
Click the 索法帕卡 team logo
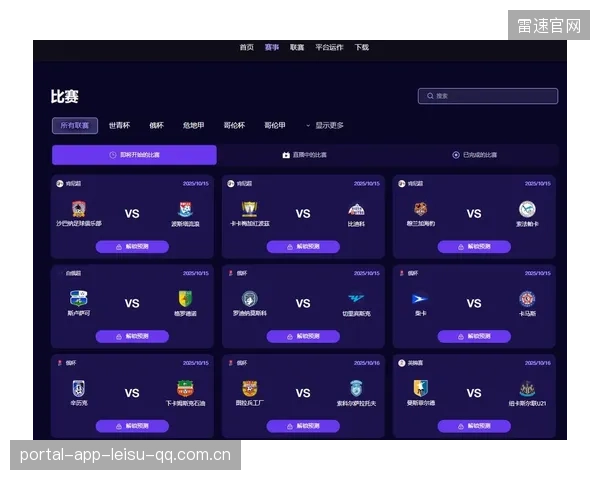point(527,209)
